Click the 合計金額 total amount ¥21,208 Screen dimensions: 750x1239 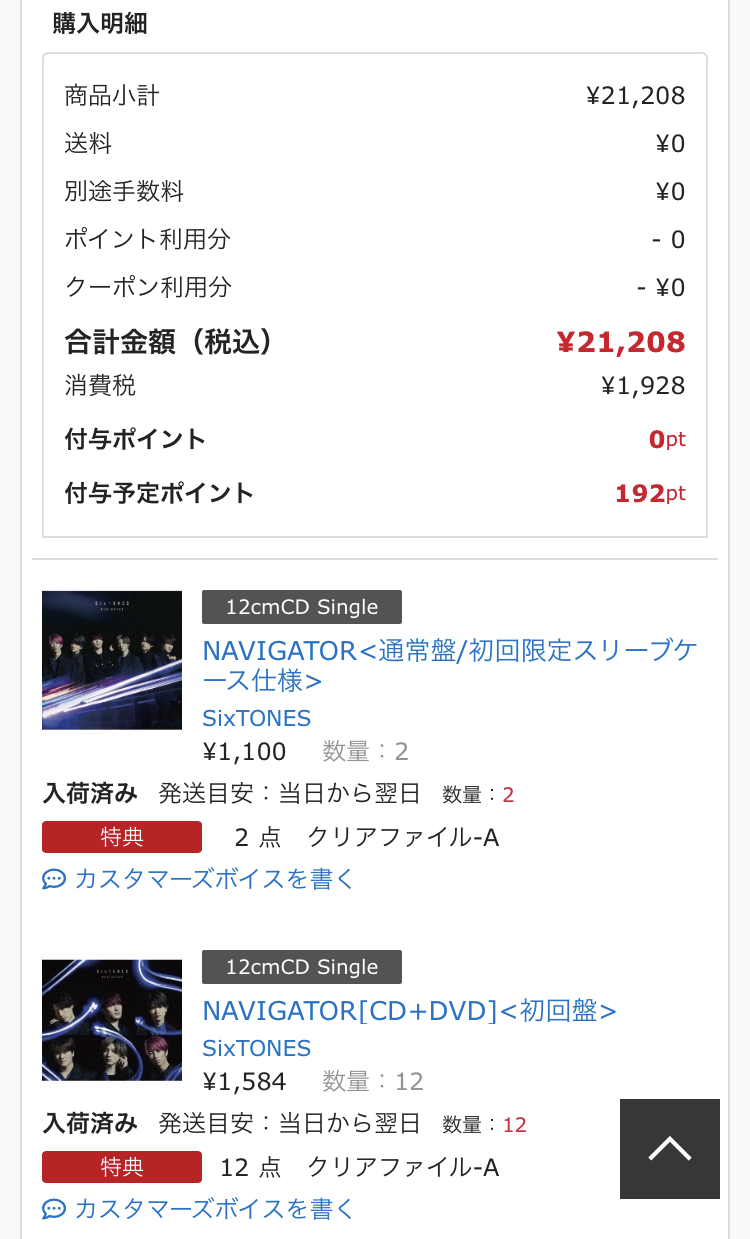621,342
